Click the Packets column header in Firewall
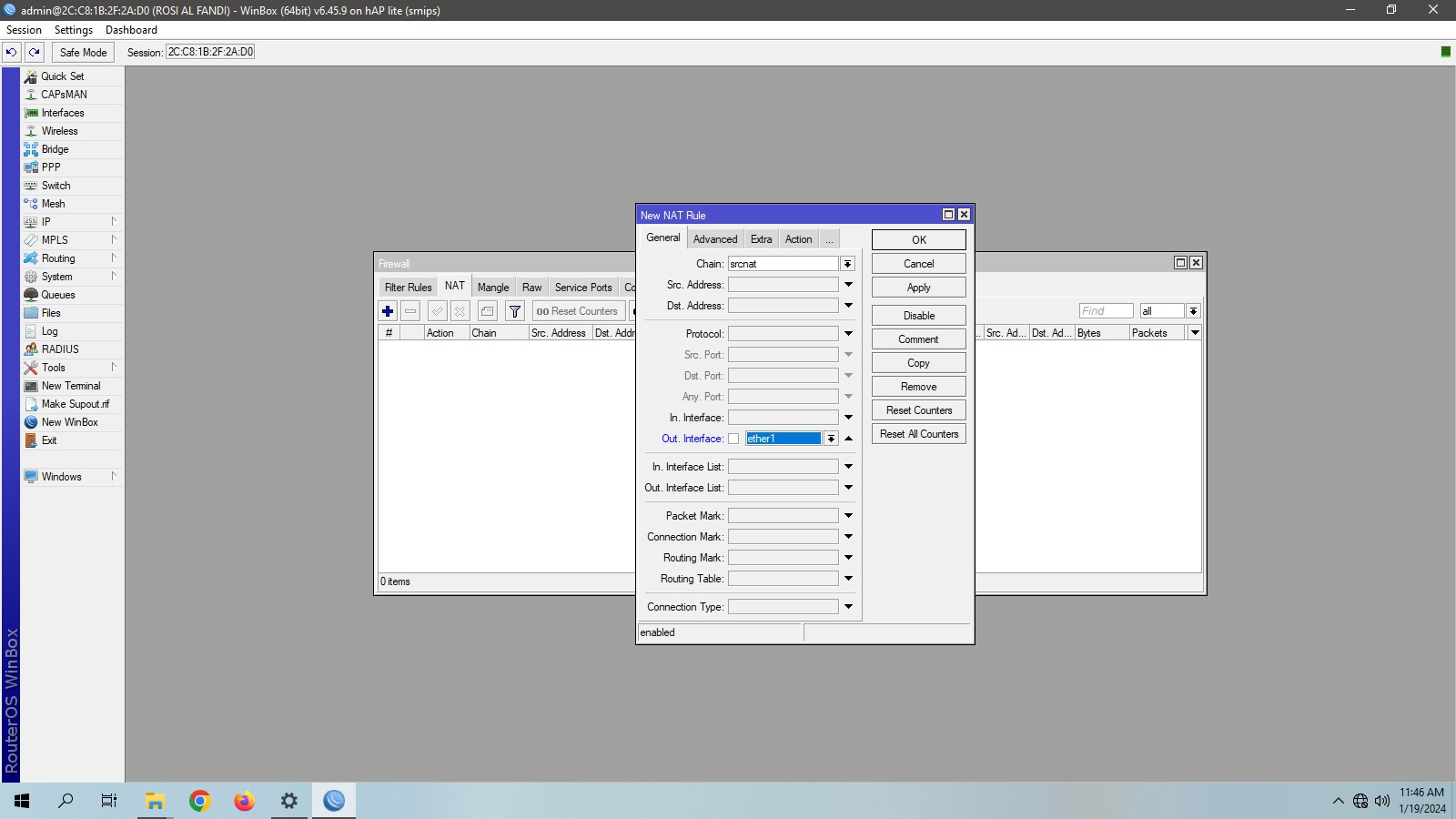The height and width of the screenshot is (819, 1456). pos(1157,333)
